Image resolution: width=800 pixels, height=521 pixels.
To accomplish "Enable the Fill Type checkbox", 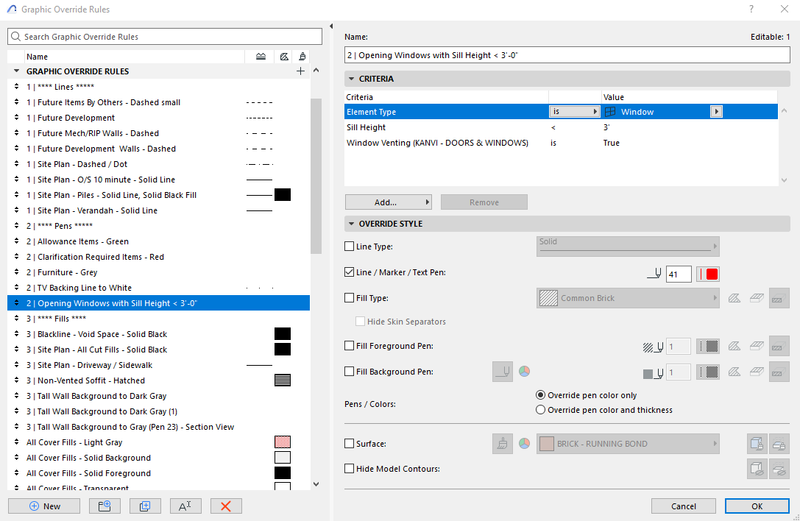I will coord(349,297).
